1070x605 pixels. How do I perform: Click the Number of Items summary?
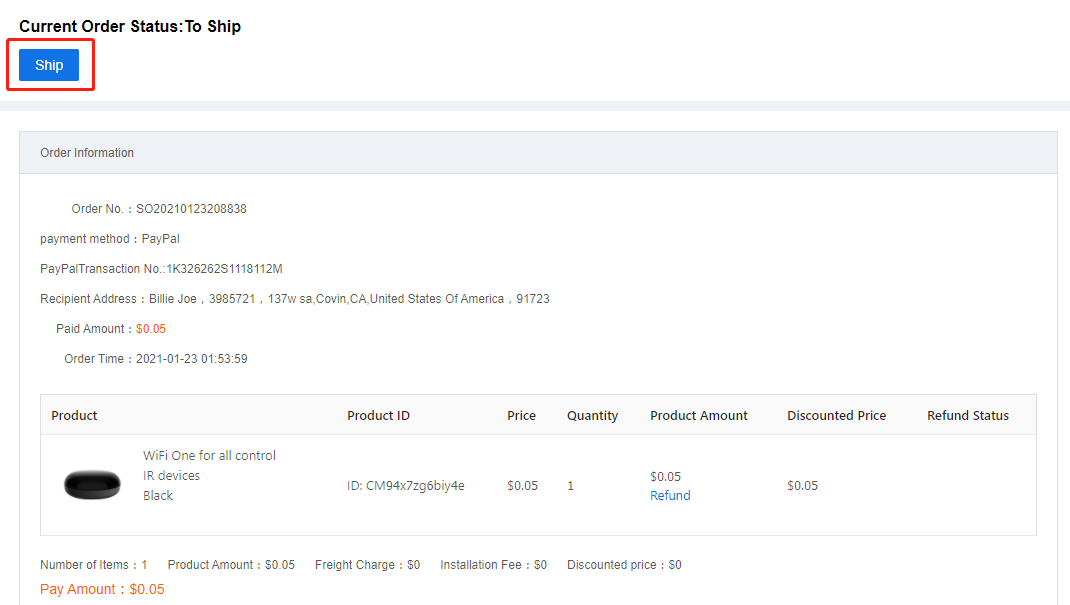[x=93, y=565]
